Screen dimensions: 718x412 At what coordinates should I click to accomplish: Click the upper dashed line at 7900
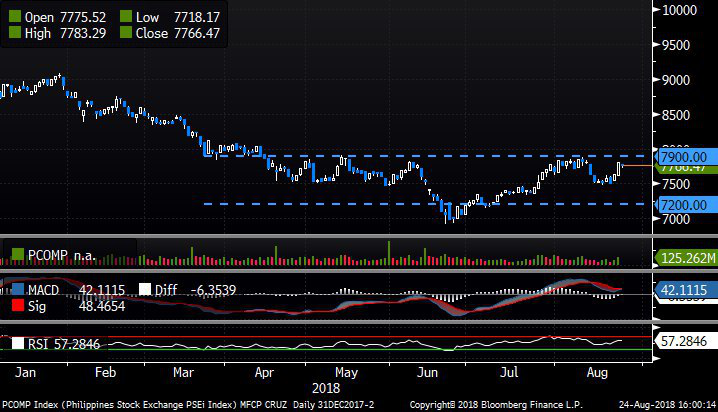click(400, 156)
